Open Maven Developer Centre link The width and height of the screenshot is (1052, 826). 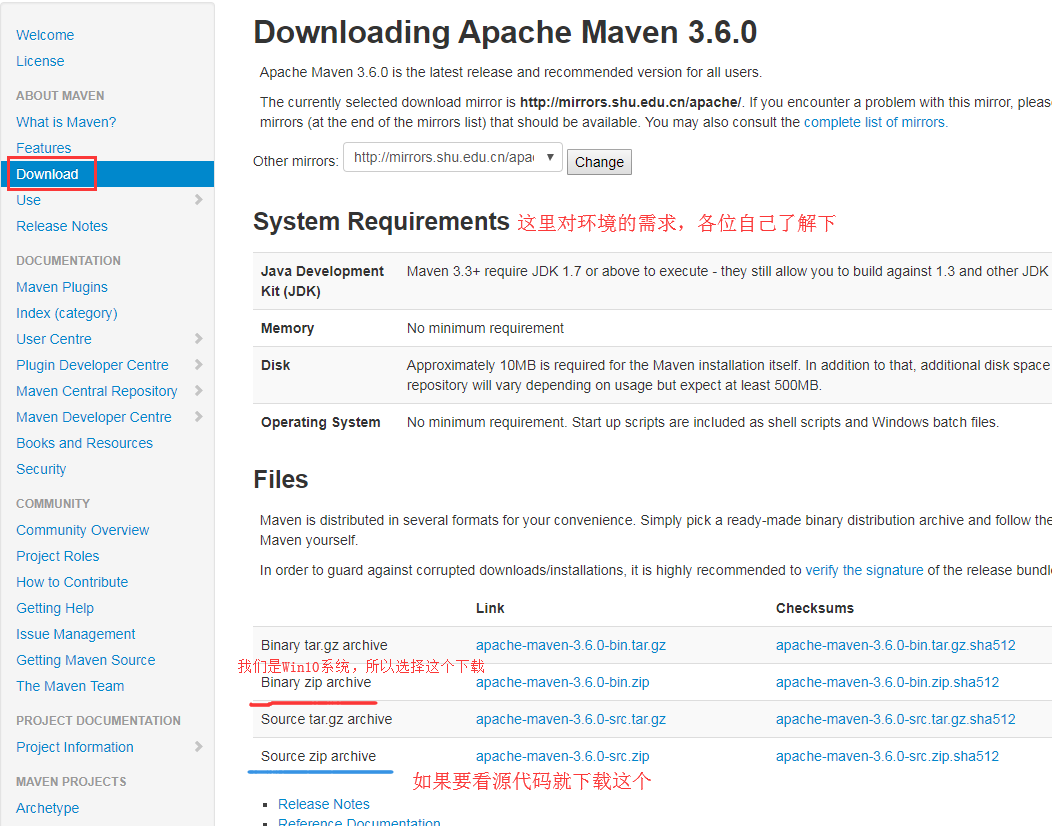coord(94,417)
